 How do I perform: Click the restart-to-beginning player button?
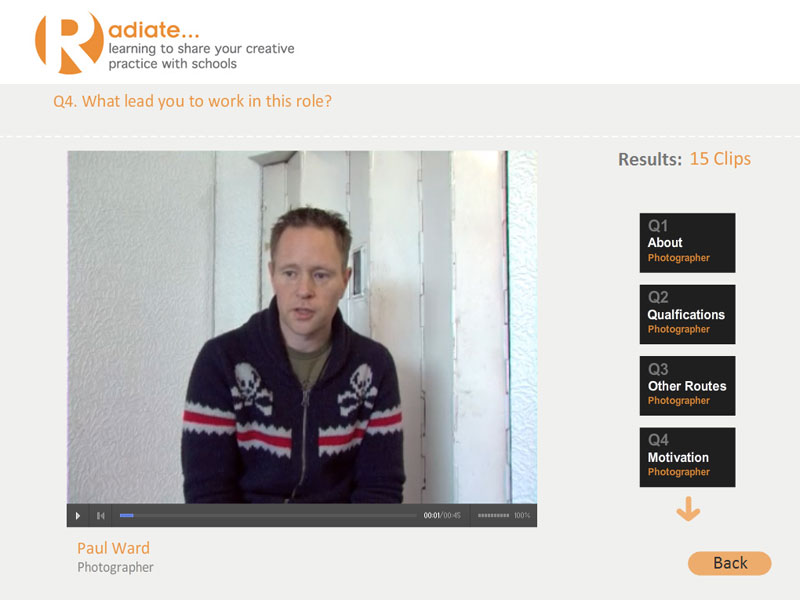point(101,516)
